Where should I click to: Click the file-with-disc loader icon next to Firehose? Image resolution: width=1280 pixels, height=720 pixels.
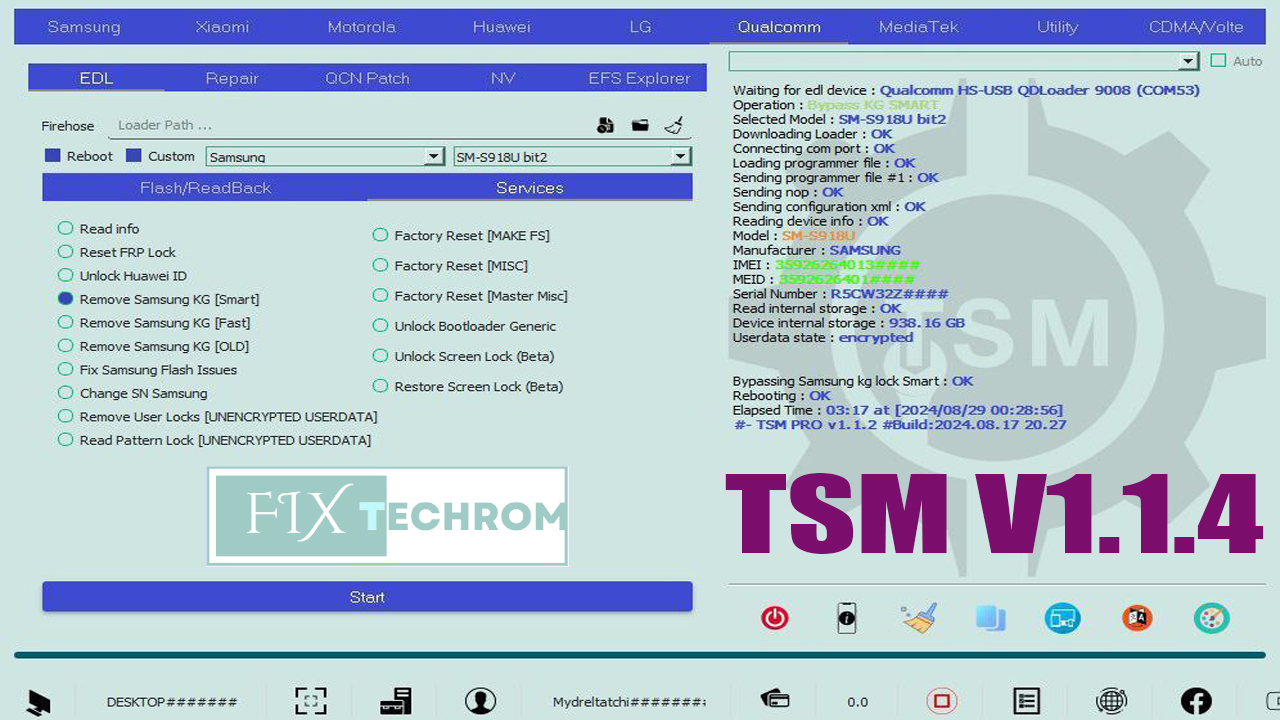[x=605, y=125]
